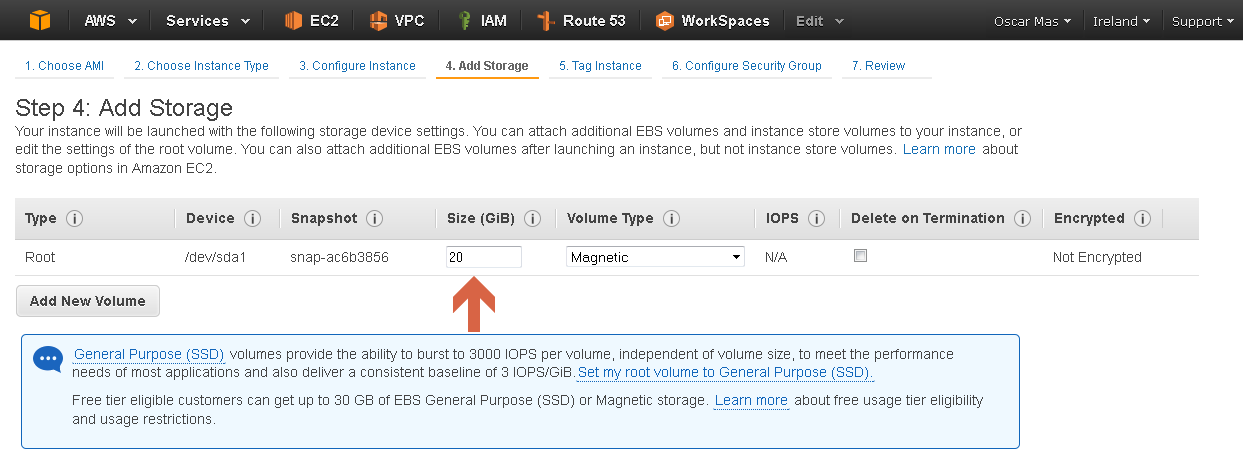
Task: Click Set my root volume to General Purpose (SSD)
Action: [726, 372]
